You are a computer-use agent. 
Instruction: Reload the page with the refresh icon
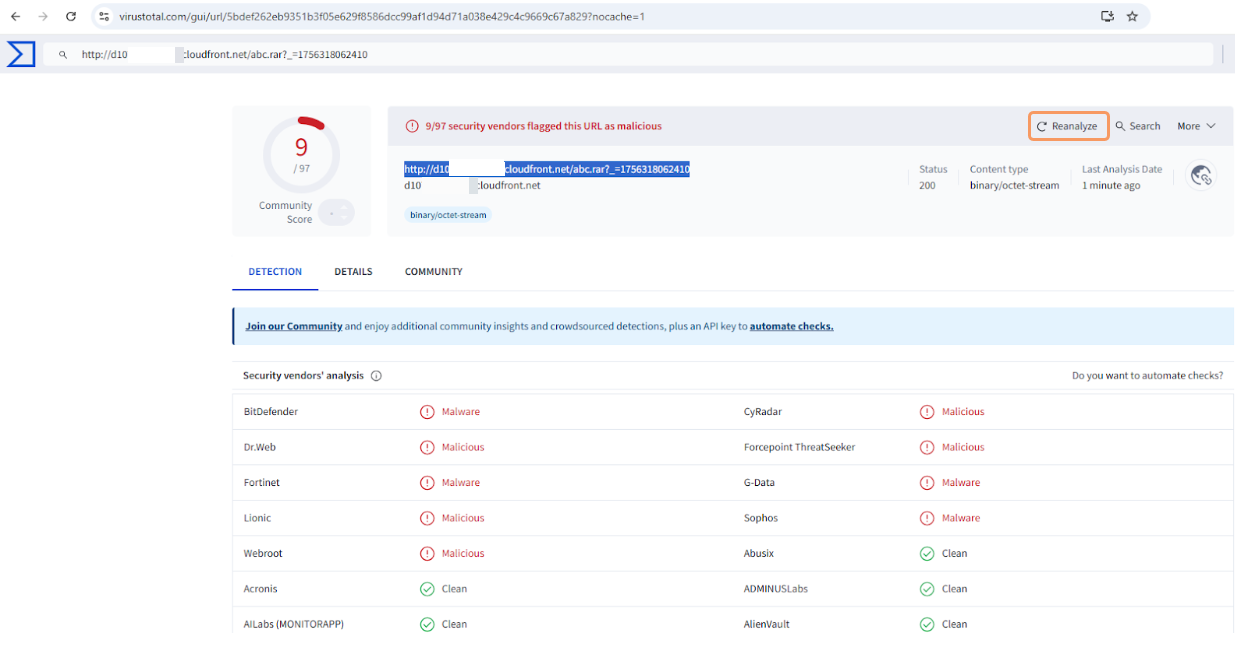pos(71,16)
